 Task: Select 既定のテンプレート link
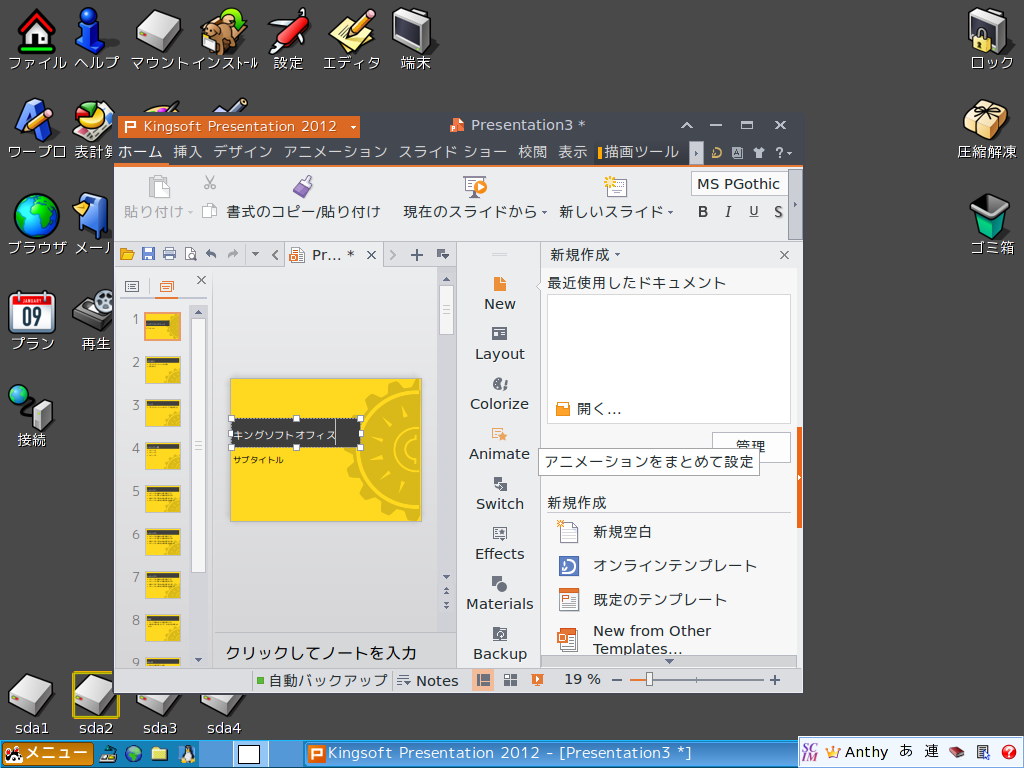click(643, 600)
